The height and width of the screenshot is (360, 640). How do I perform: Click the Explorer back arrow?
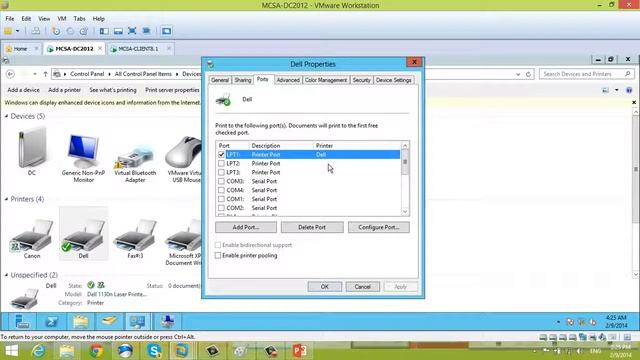[11, 74]
